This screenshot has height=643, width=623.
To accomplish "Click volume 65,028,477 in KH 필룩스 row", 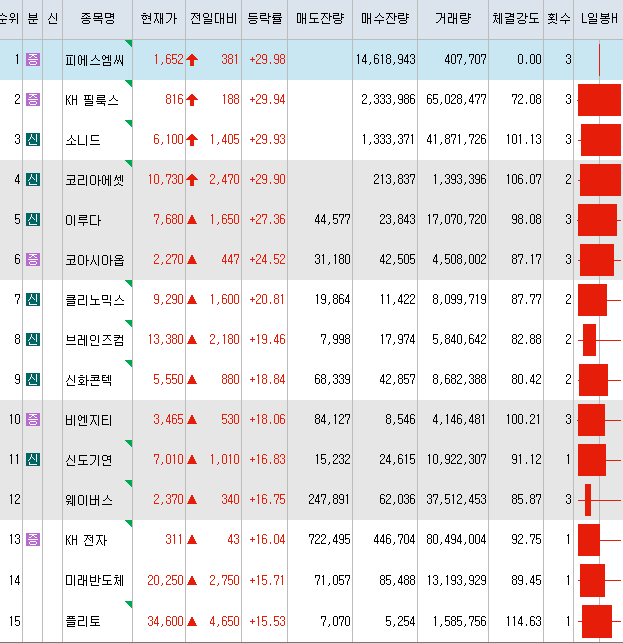I will pyautogui.click(x=456, y=99).
